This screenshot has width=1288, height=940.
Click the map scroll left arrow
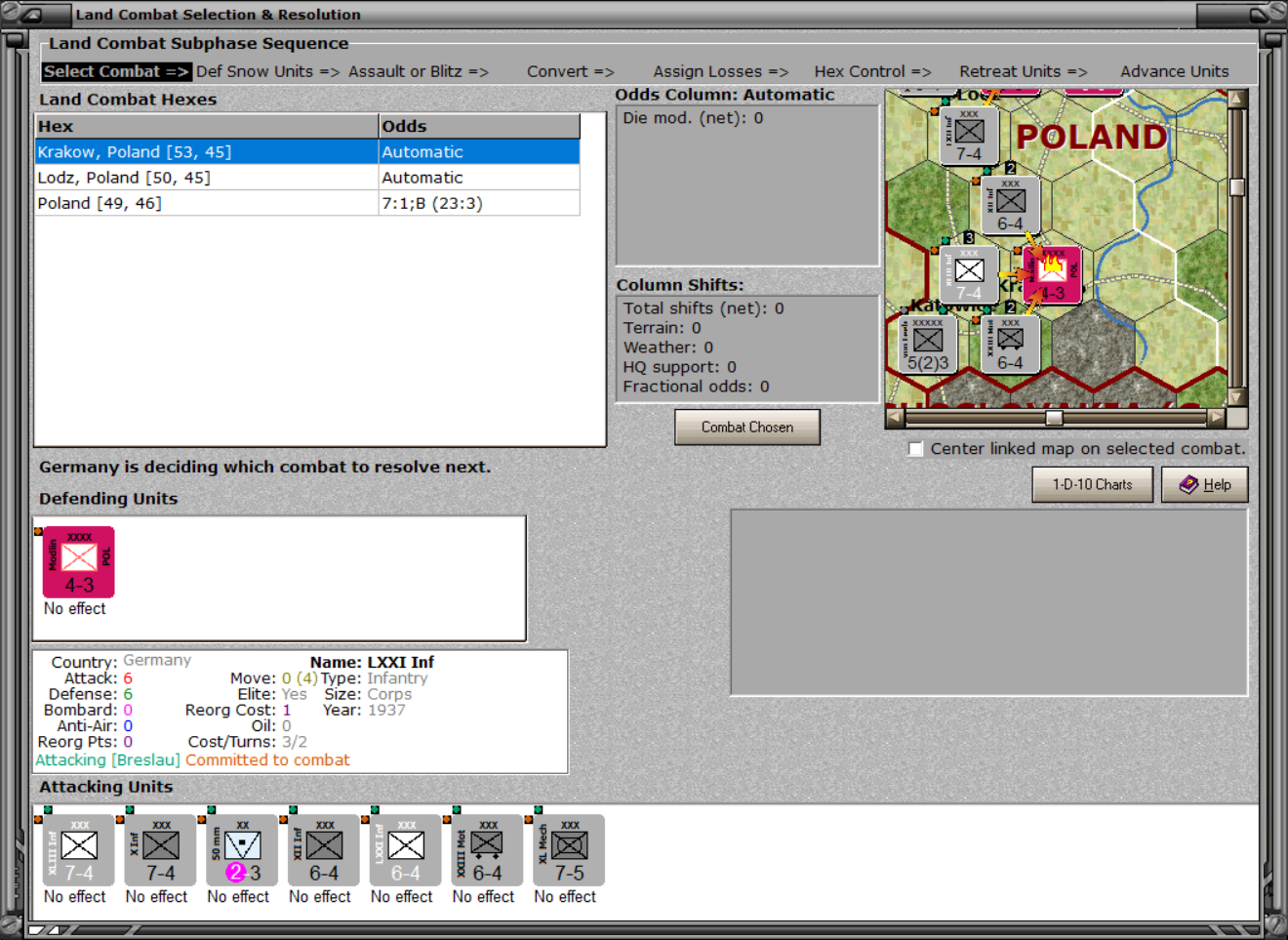click(895, 418)
